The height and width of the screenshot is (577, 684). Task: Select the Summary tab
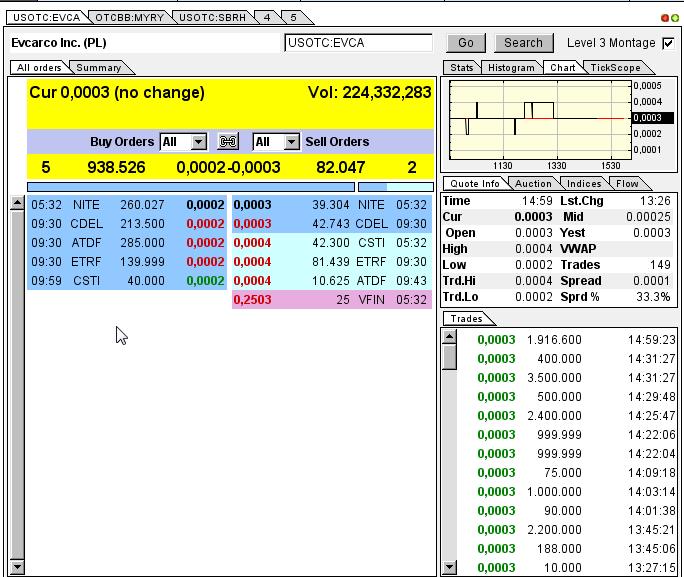click(99, 68)
